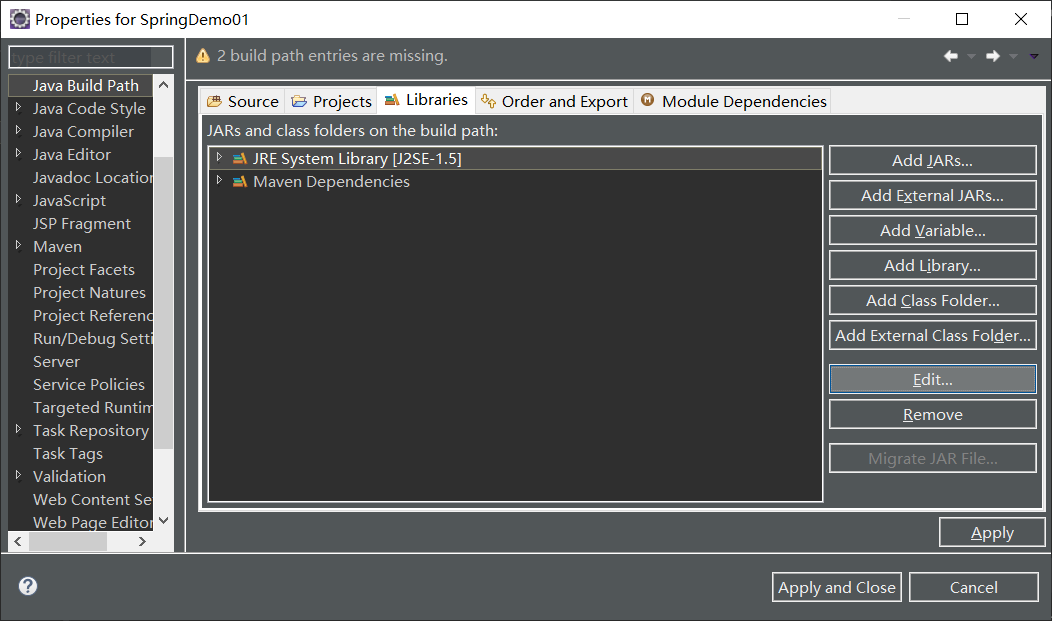This screenshot has width=1052, height=621.
Task: Click the Add JARs... button
Action: [x=933, y=160]
